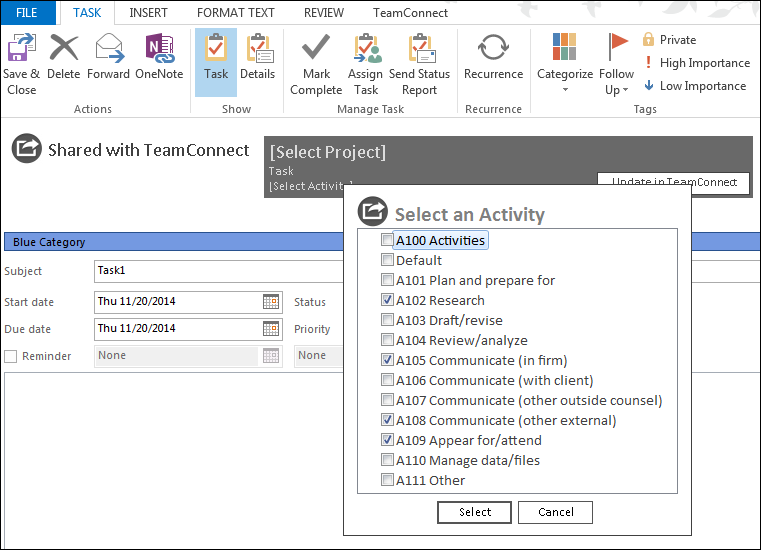Check A111 Other
This screenshot has height=550, width=761.
click(x=387, y=480)
